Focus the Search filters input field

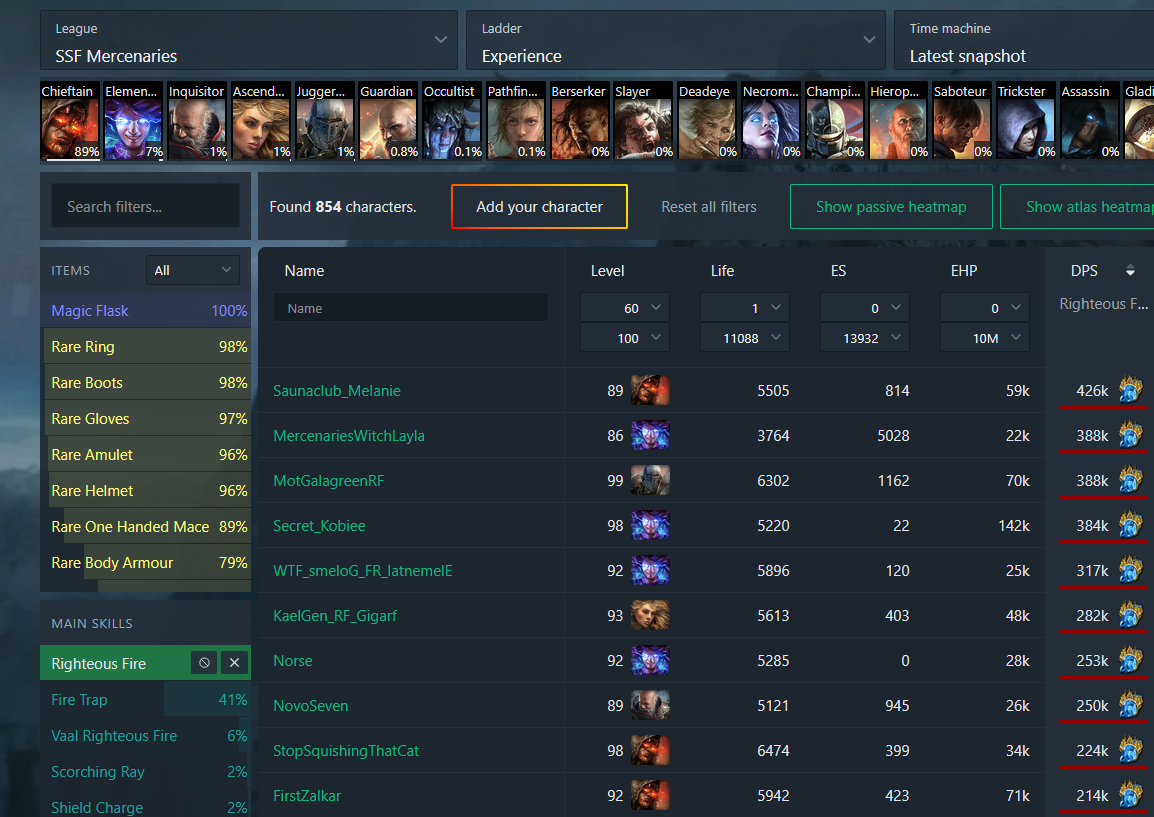146,207
